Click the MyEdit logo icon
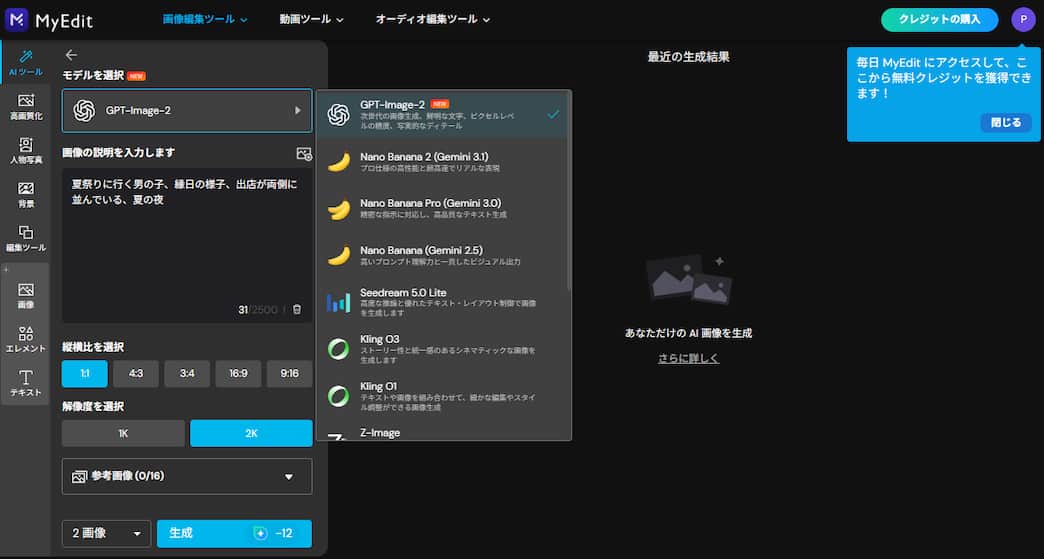 pos(16,20)
